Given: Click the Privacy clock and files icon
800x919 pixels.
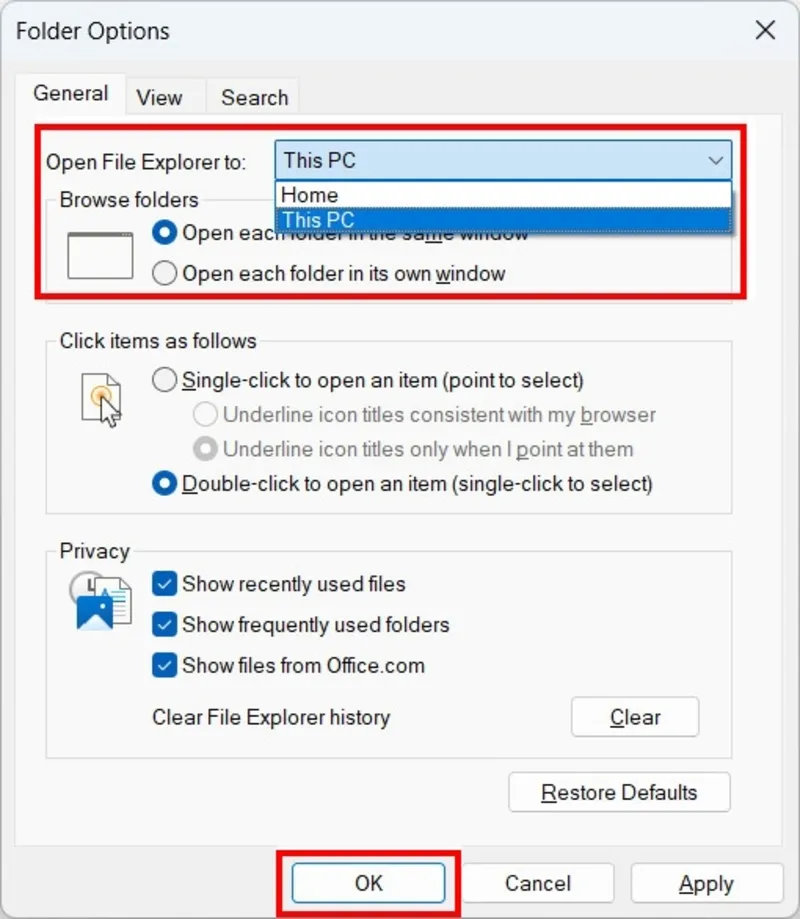Looking at the screenshot, I should point(101,601).
